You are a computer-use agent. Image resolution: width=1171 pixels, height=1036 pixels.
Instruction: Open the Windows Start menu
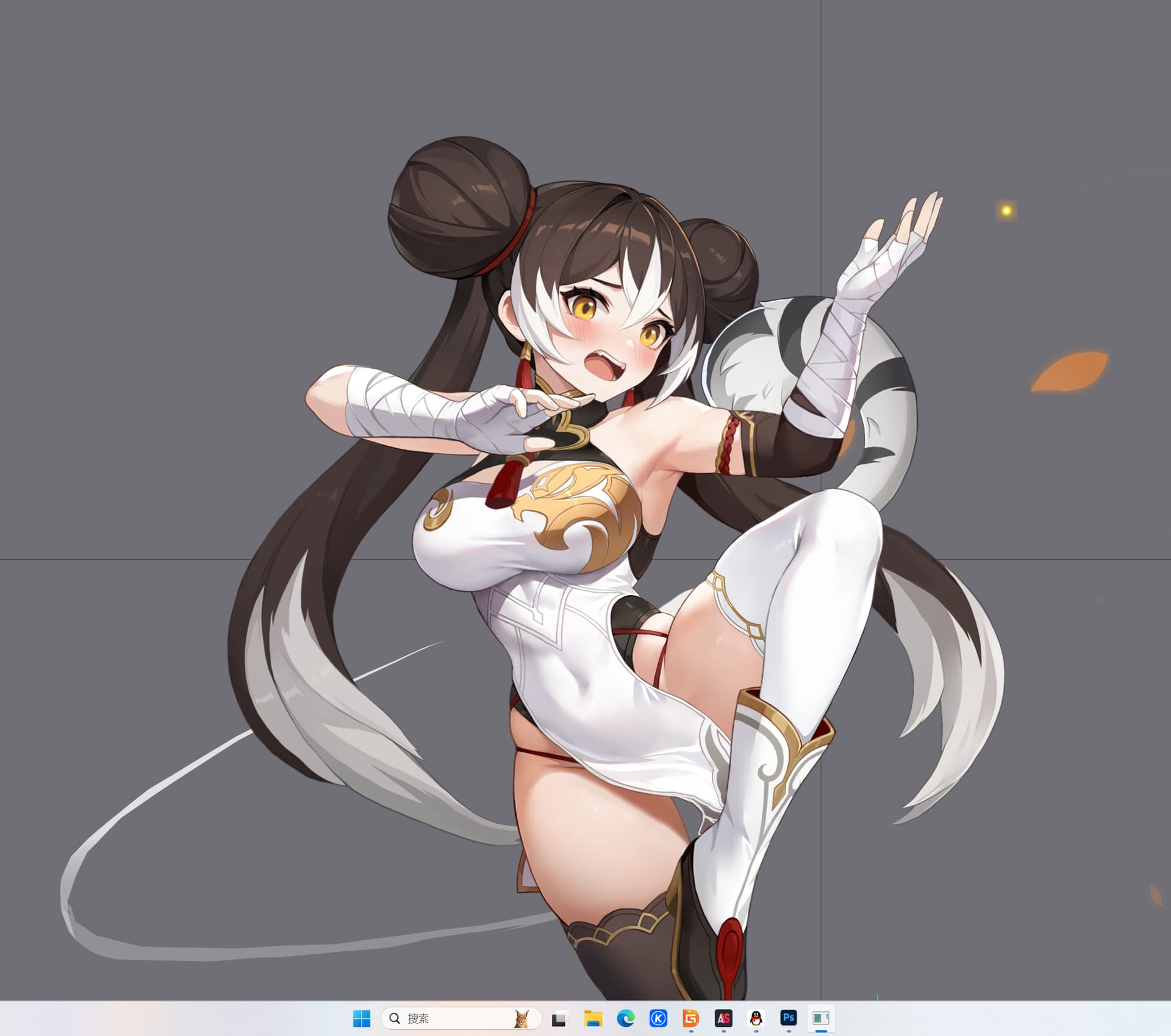[x=362, y=1018]
